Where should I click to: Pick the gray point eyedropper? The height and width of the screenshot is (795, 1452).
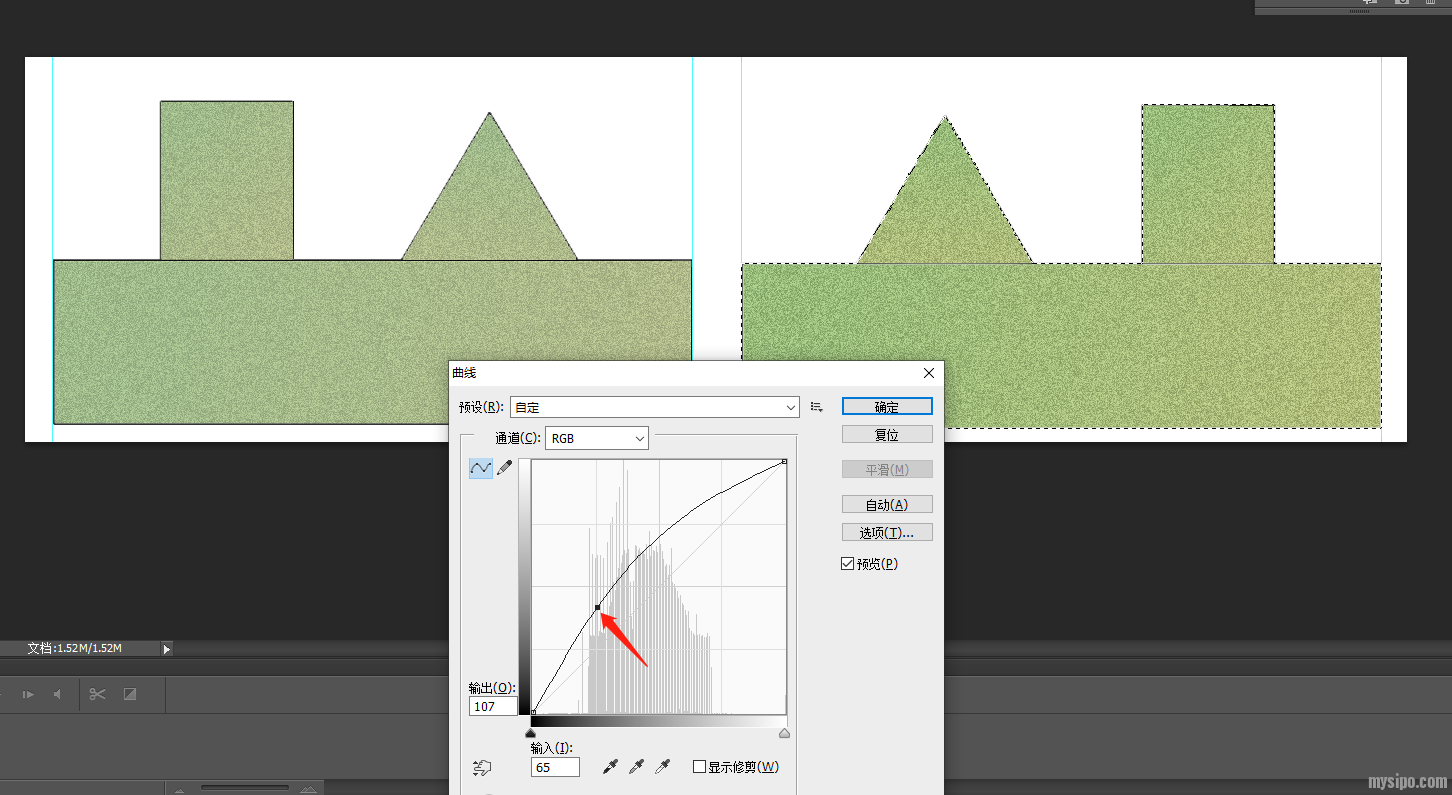pyautogui.click(x=636, y=767)
